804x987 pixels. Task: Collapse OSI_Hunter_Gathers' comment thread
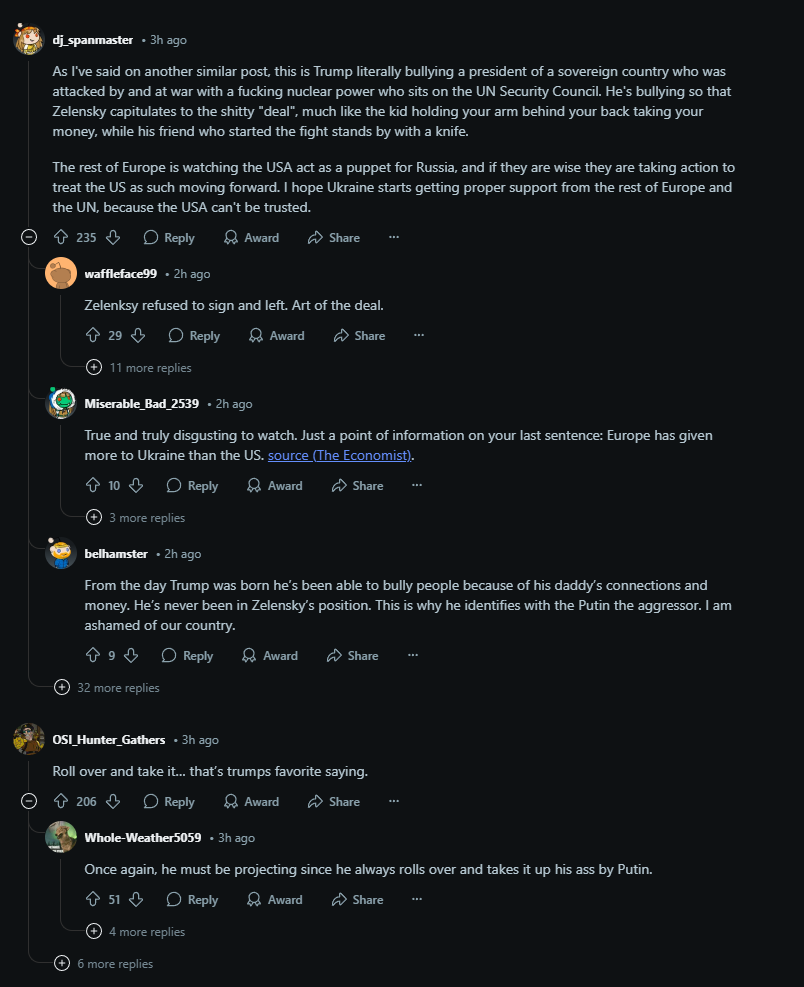click(x=29, y=801)
